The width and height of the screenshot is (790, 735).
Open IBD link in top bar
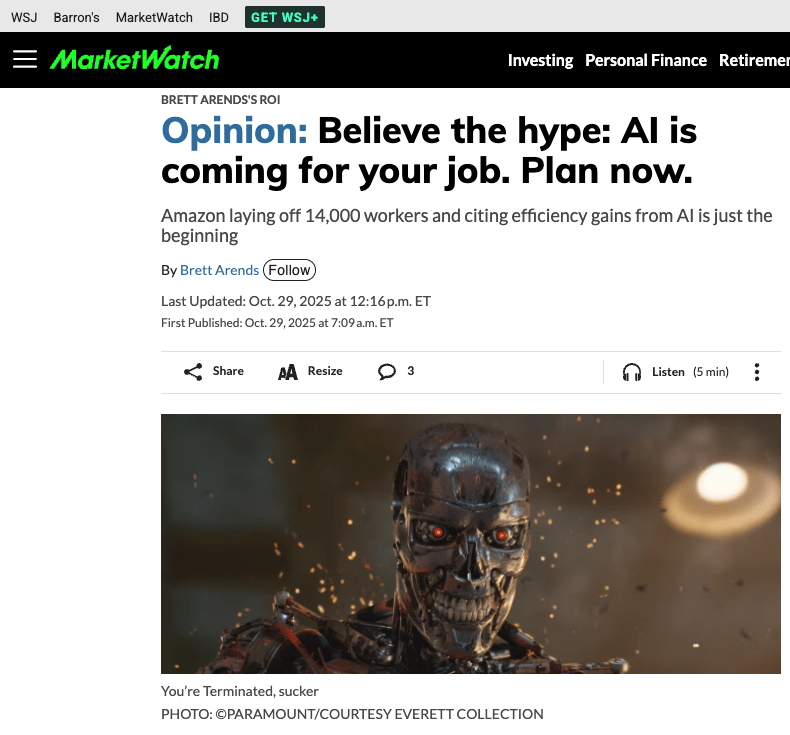(x=219, y=18)
